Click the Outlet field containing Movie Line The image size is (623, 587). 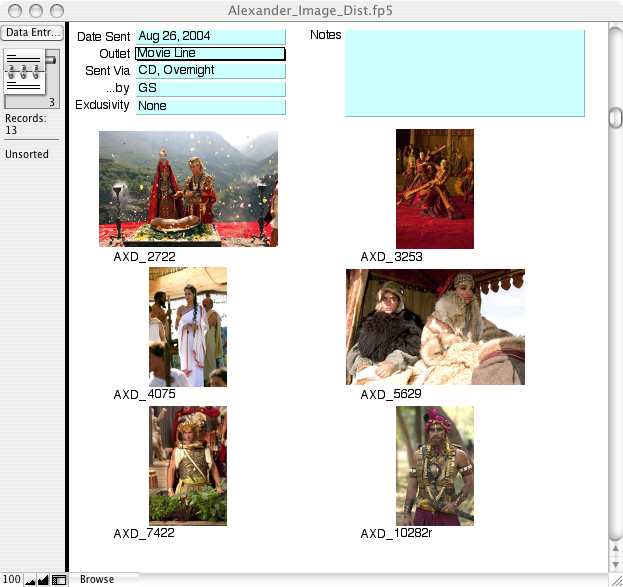pos(210,54)
